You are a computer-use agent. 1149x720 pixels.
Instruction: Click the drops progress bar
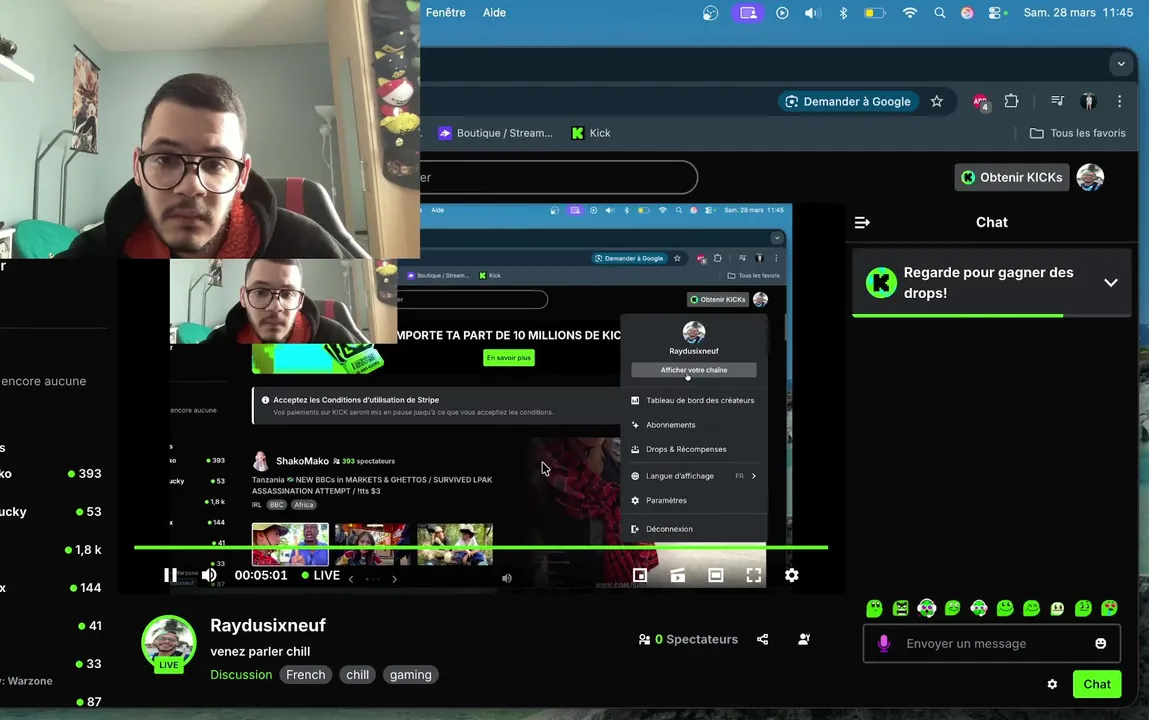(991, 316)
